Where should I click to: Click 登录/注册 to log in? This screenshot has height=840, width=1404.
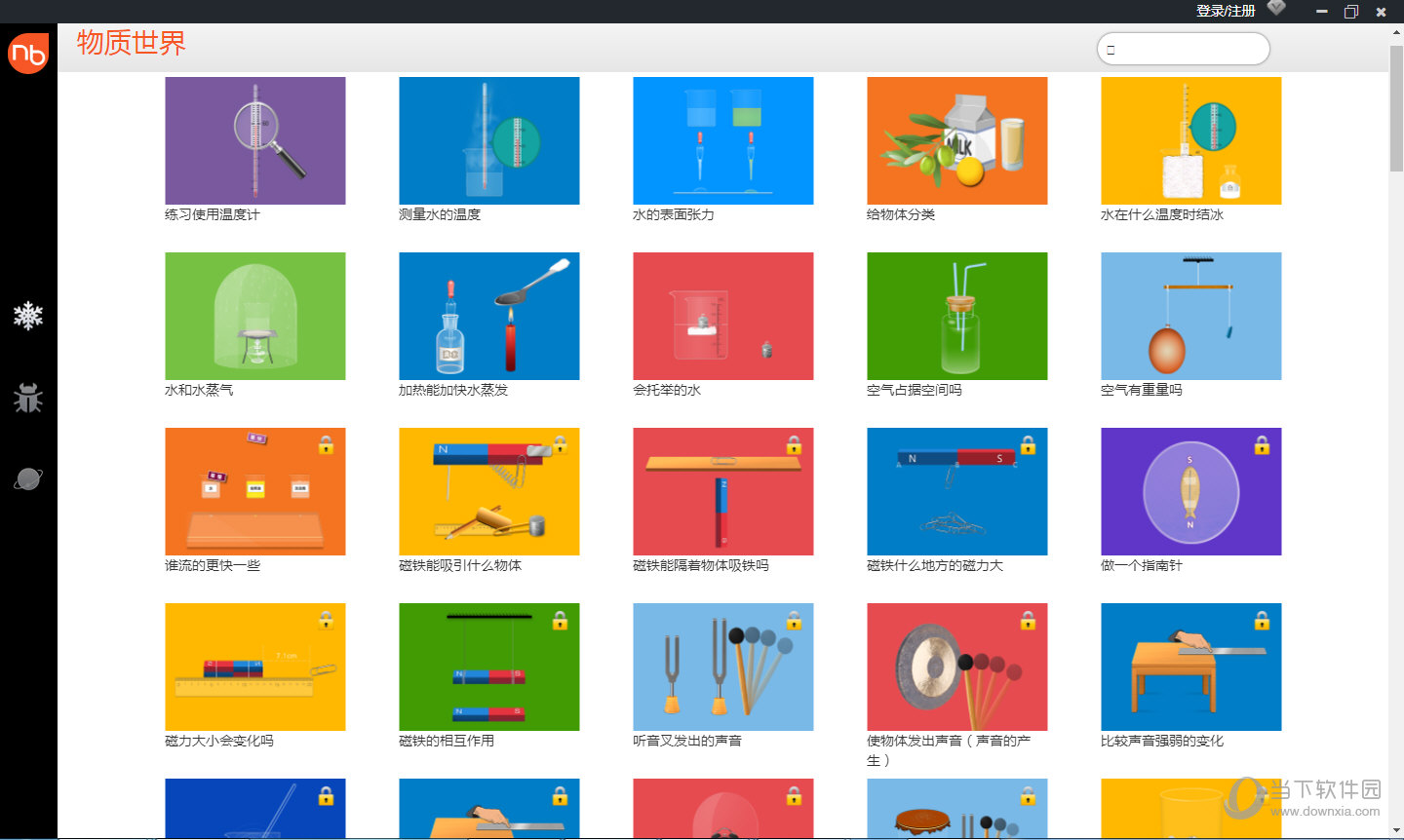[x=1226, y=11]
